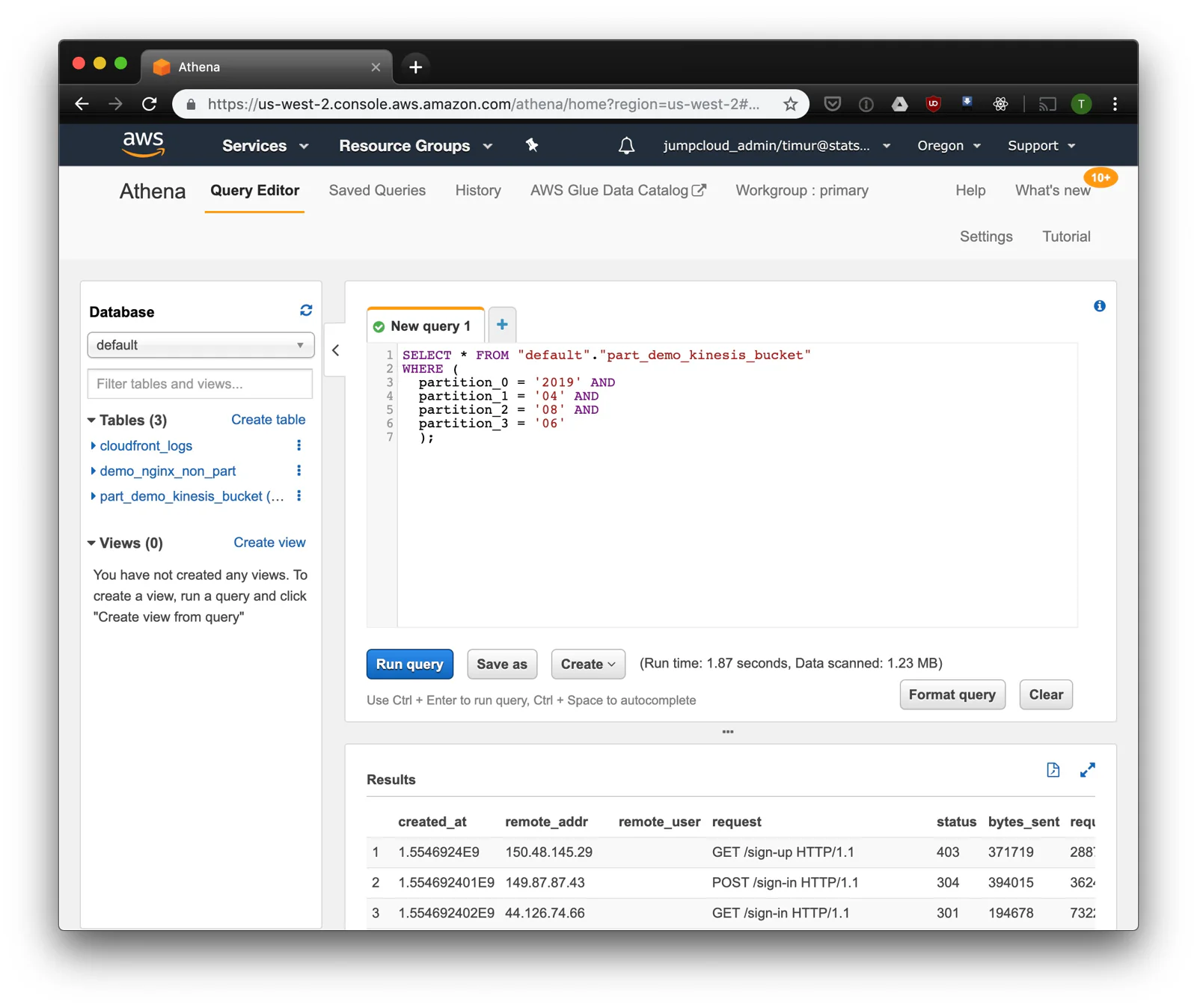This screenshot has height=1008, width=1197.
Task: Click the Run query button
Action: [410, 664]
